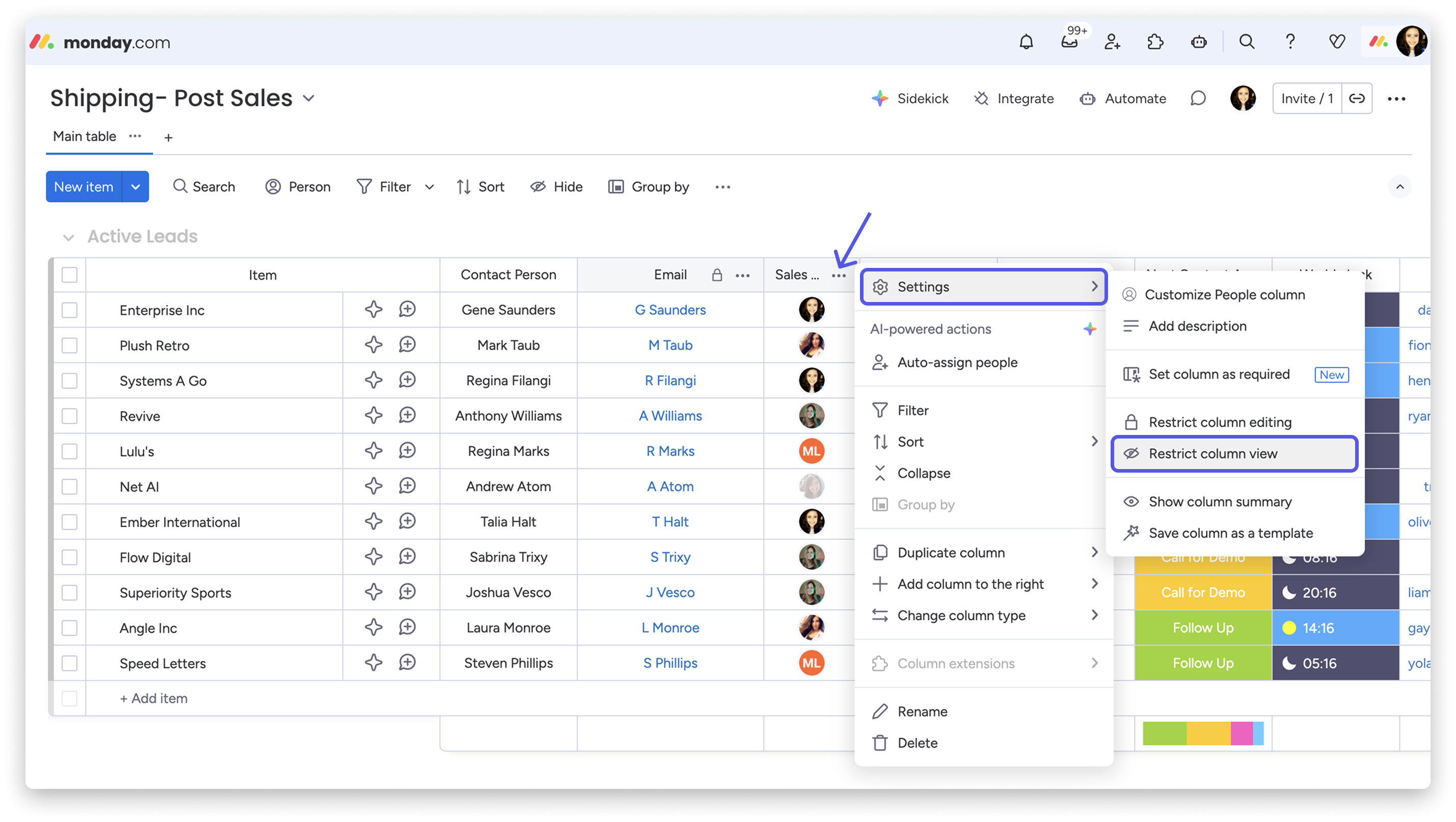Image resolution: width=1456 pixels, height=822 pixels.
Task: Toggle the select-all header checkbox
Action: pyautogui.click(x=69, y=275)
